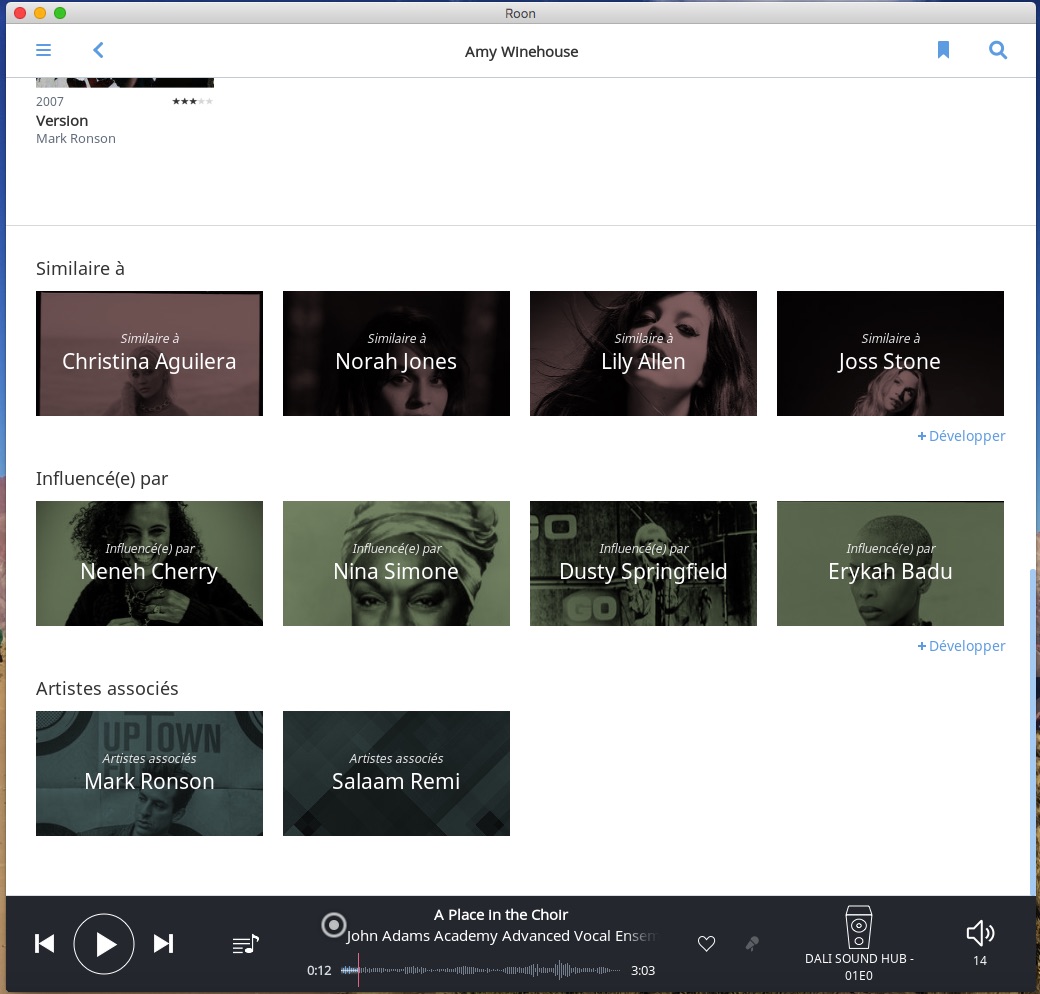The height and width of the screenshot is (994, 1040).
Task: Click Mark Ronson under Version album
Action: pyautogui.click(x=76, y=138)
